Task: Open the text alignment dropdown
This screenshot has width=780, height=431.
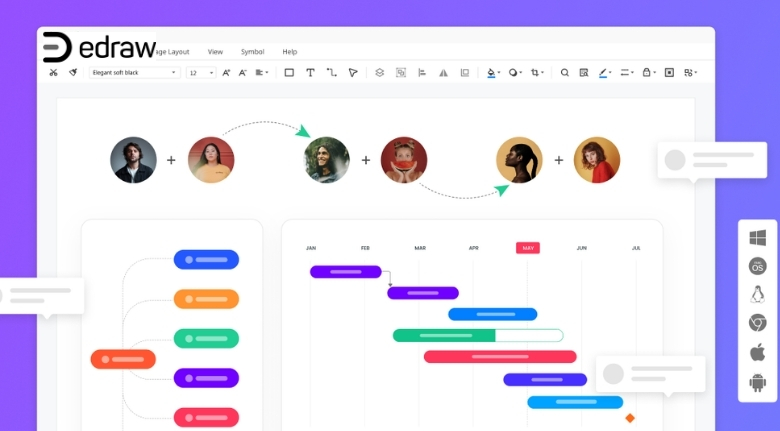Action: point(262,73)
